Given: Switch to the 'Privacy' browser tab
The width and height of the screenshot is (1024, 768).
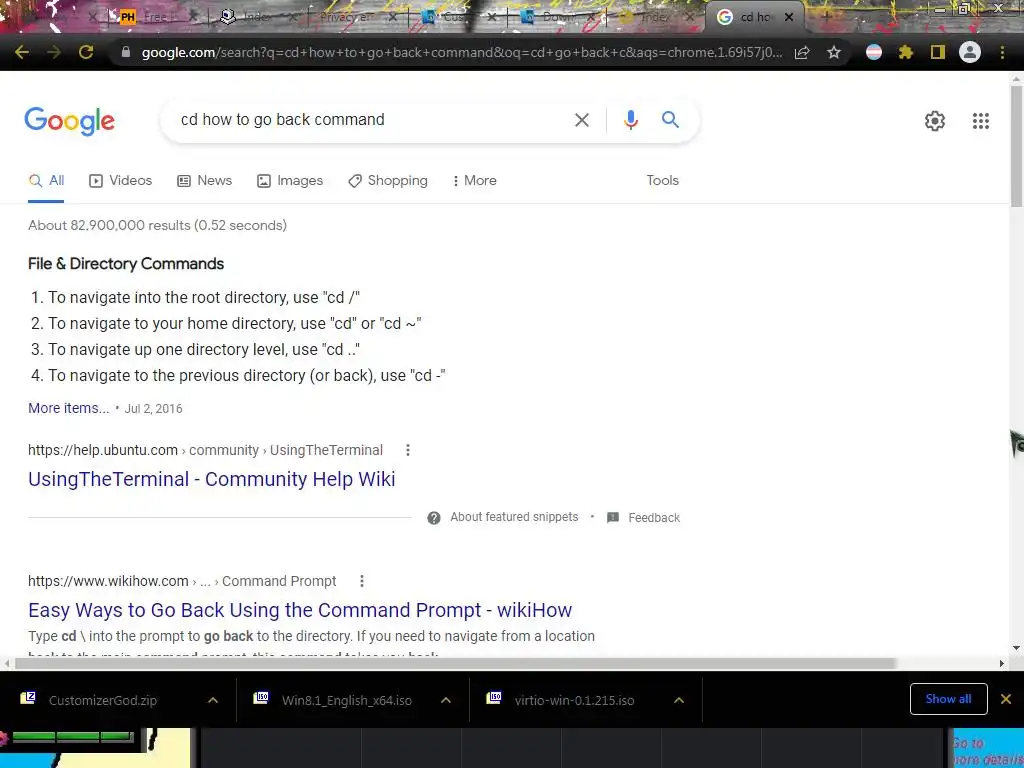Looking at the screenshot, I should coord(356,17).
